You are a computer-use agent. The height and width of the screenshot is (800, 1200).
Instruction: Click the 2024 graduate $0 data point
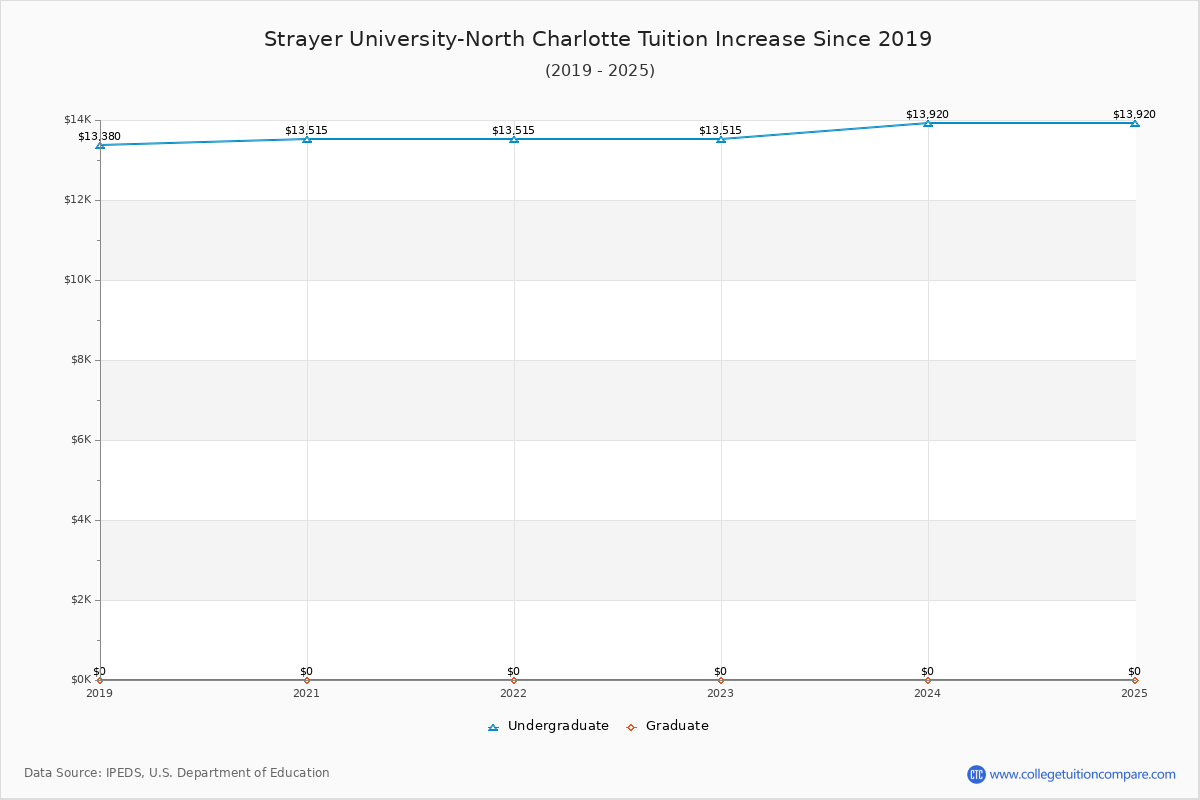pos(928,680)
